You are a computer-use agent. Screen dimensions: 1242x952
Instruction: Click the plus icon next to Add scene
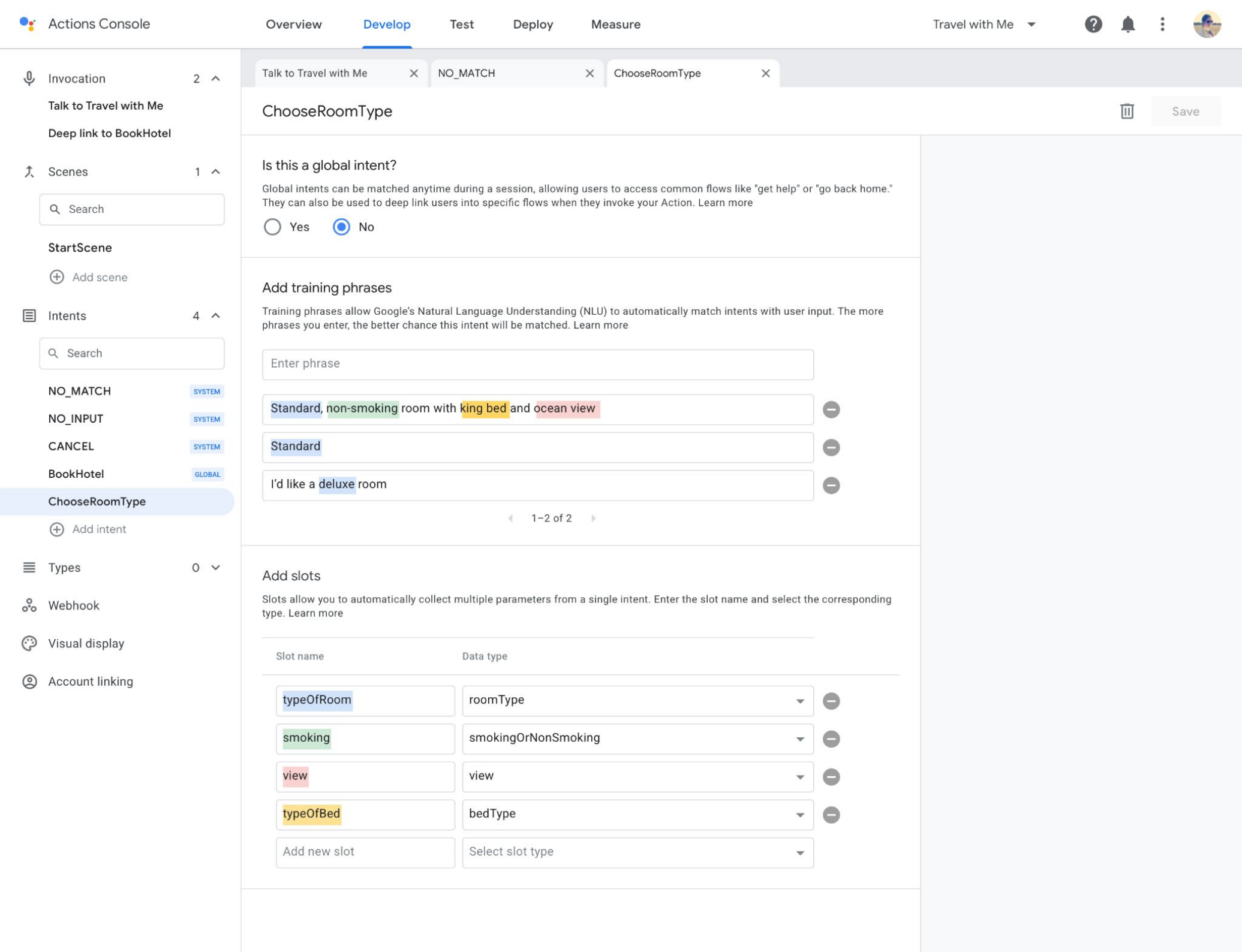pos(57,277)
